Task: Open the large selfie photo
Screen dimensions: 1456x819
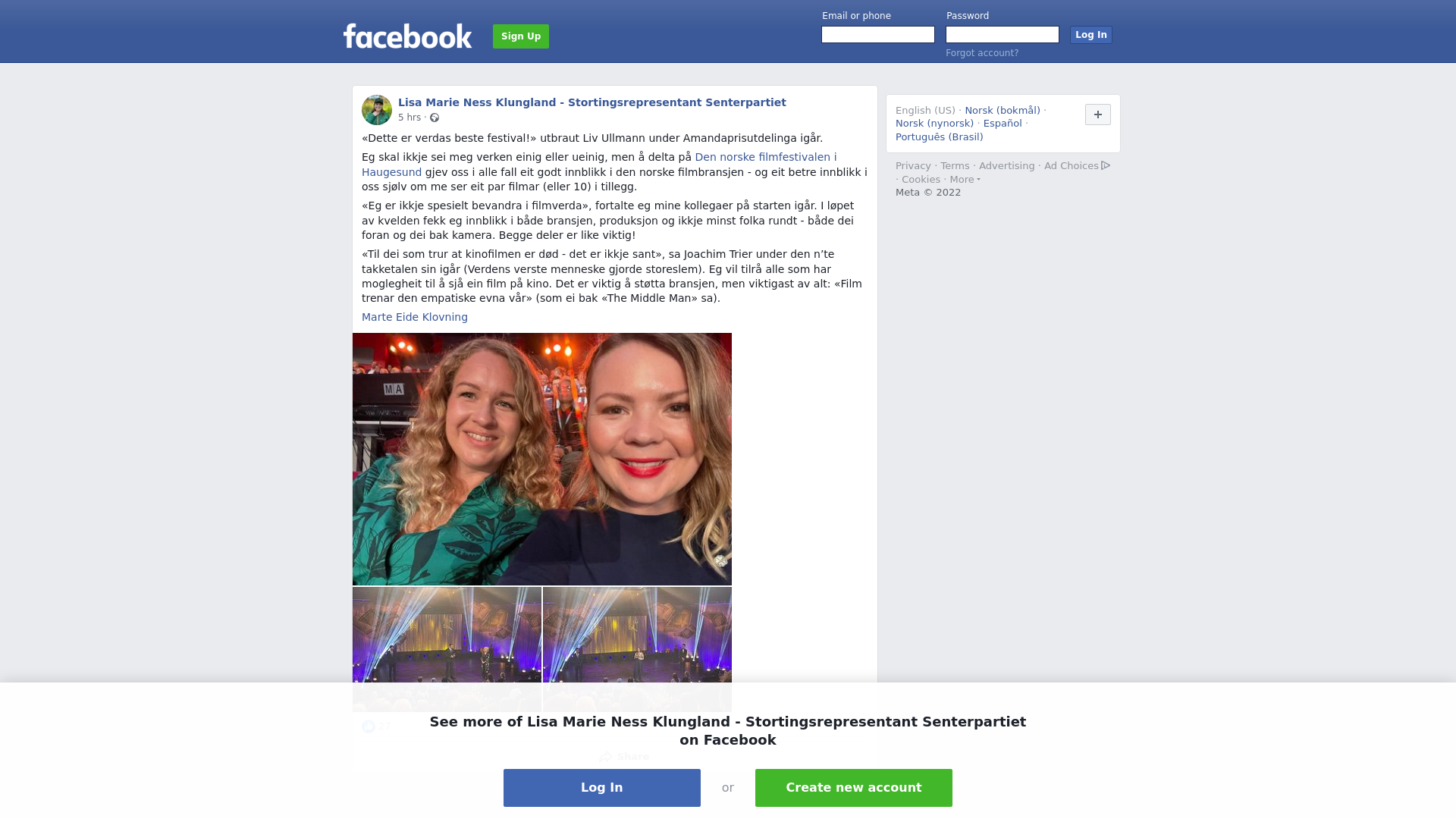Action: (x=542, y=459)
